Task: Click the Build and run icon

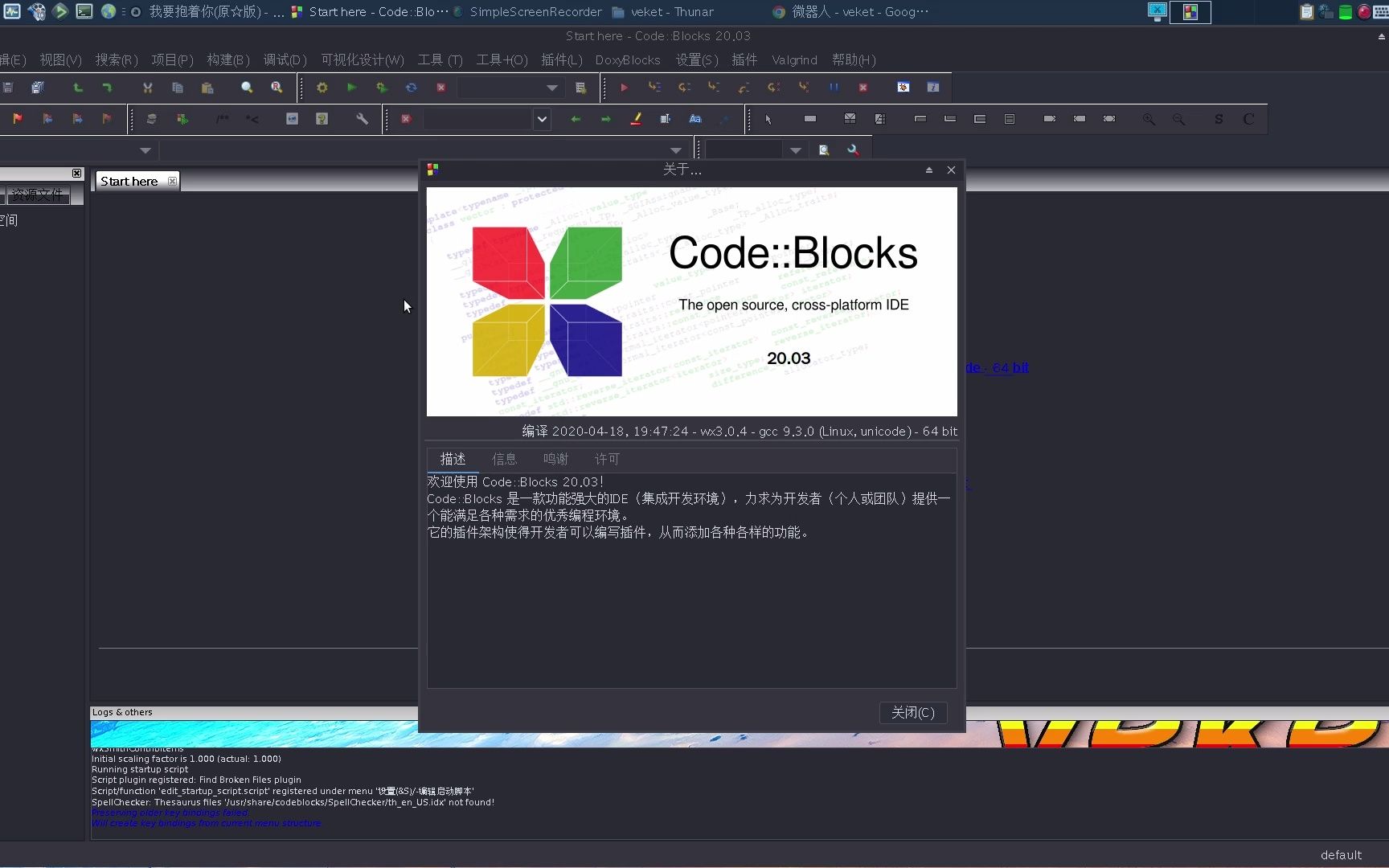Action: (x=381, y=88)
